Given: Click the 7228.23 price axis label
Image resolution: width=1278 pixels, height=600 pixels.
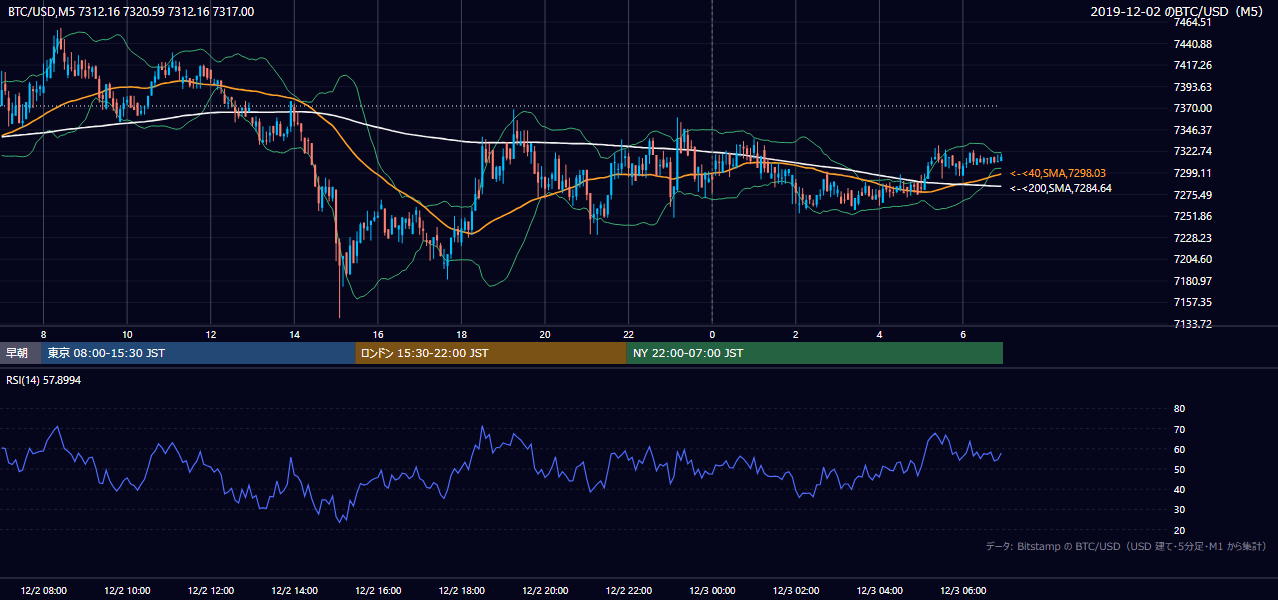Looking at the screenshot, I should (1193, 238).
